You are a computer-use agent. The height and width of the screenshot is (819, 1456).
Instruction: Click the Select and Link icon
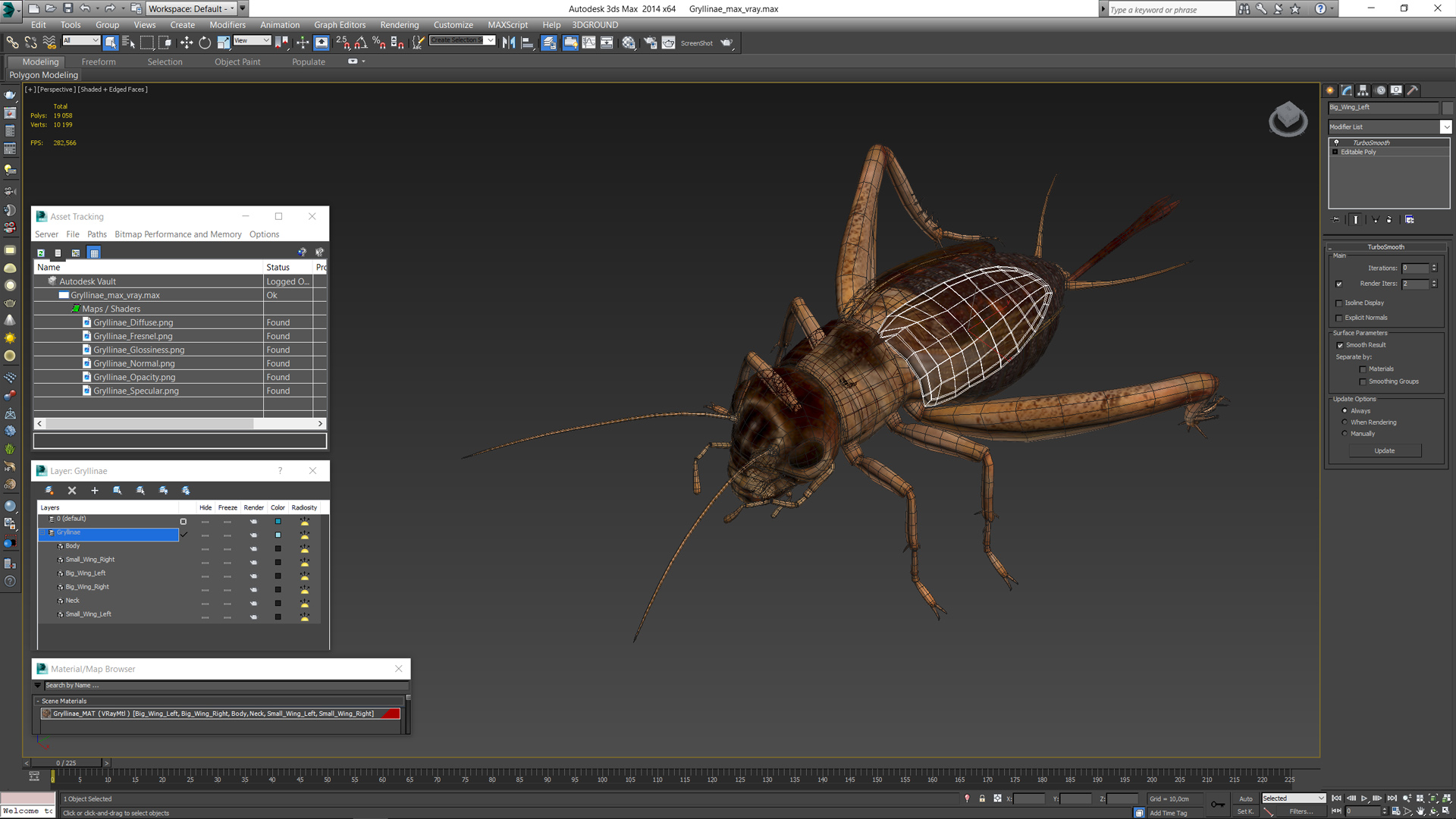[13, 43]
